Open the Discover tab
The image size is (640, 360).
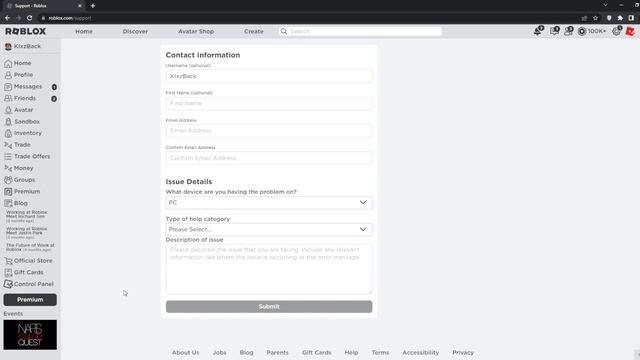click(x=135, y=31)
